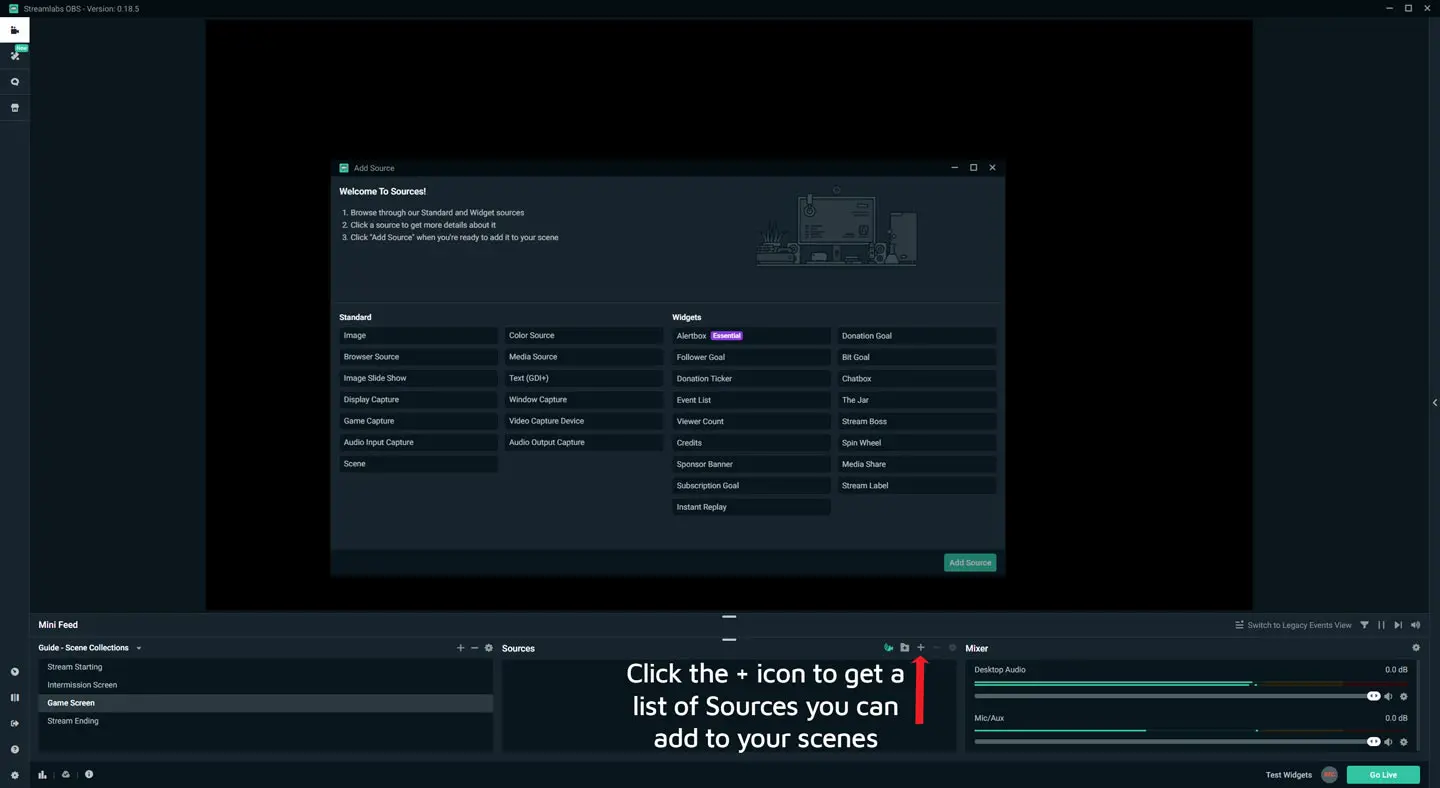Pick the Instant Replay widget
1440x788 pixels.
(751, 507)
